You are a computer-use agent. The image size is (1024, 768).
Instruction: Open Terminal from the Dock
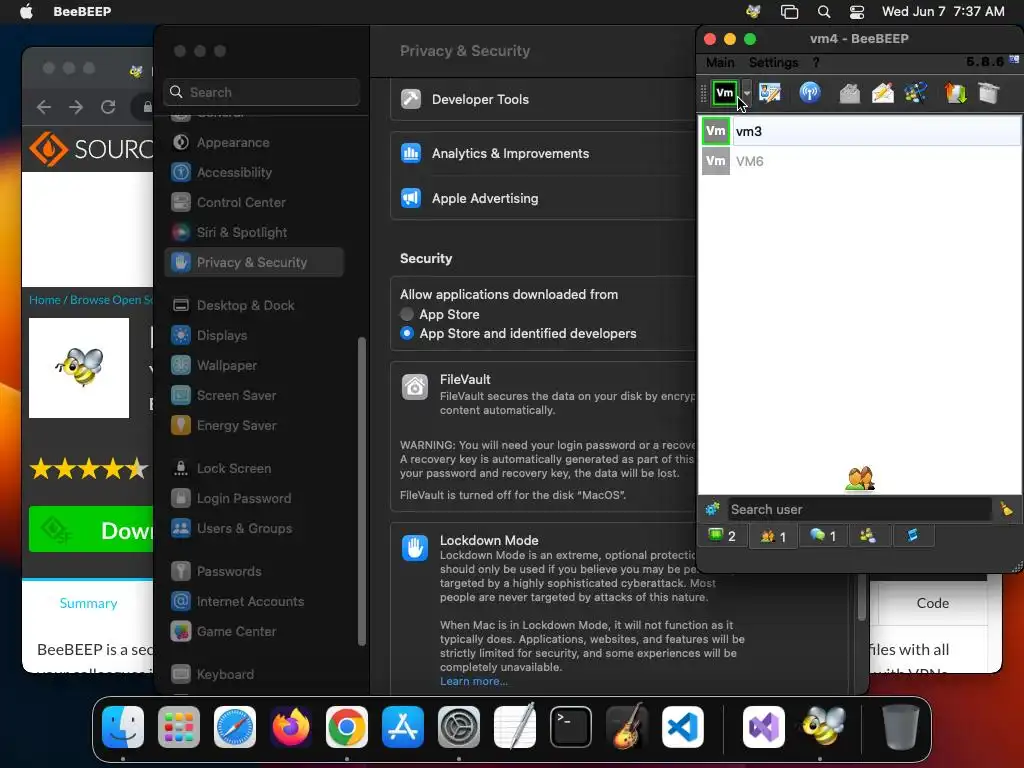[571, 727]
